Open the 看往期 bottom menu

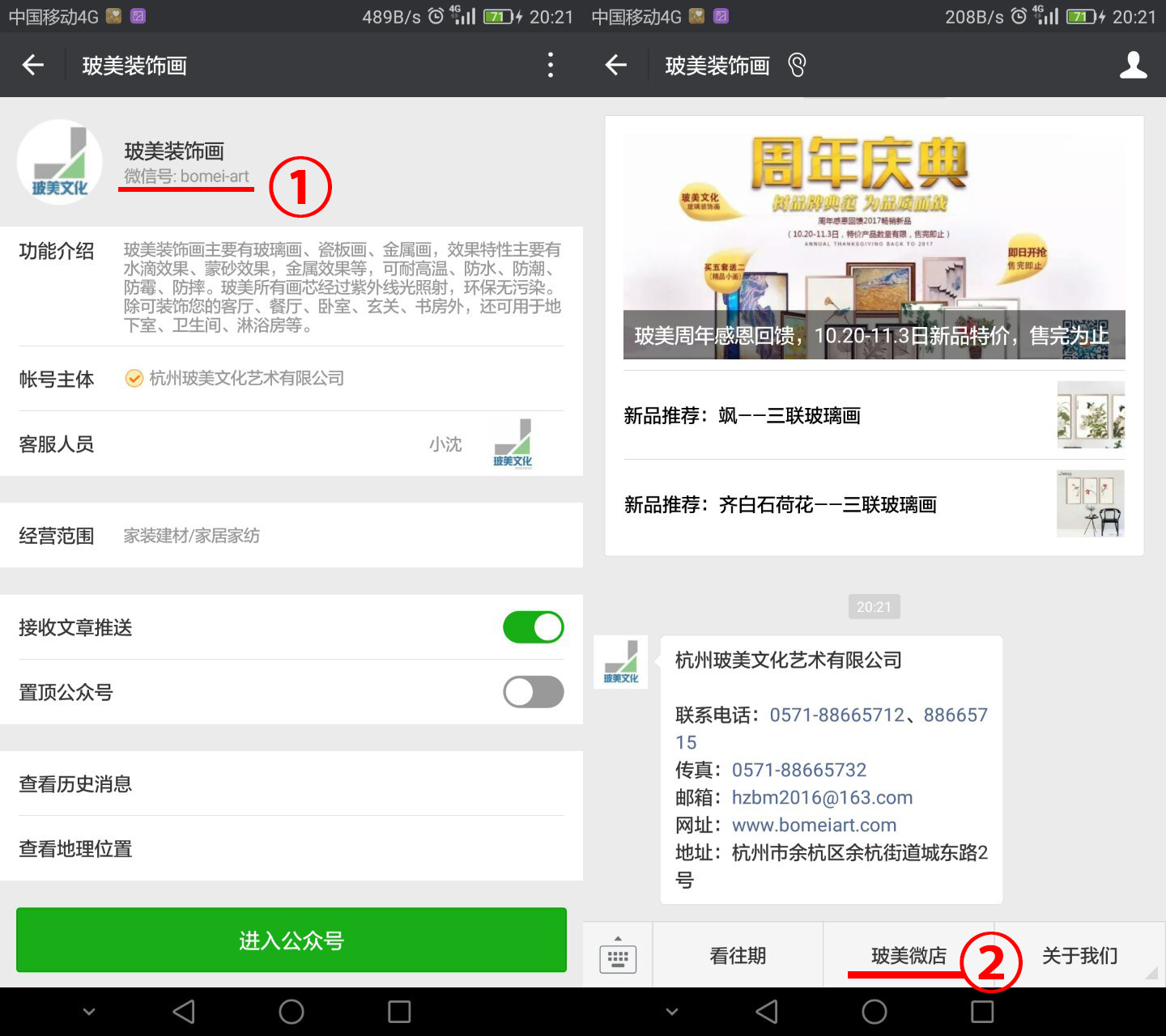point(738,956)
